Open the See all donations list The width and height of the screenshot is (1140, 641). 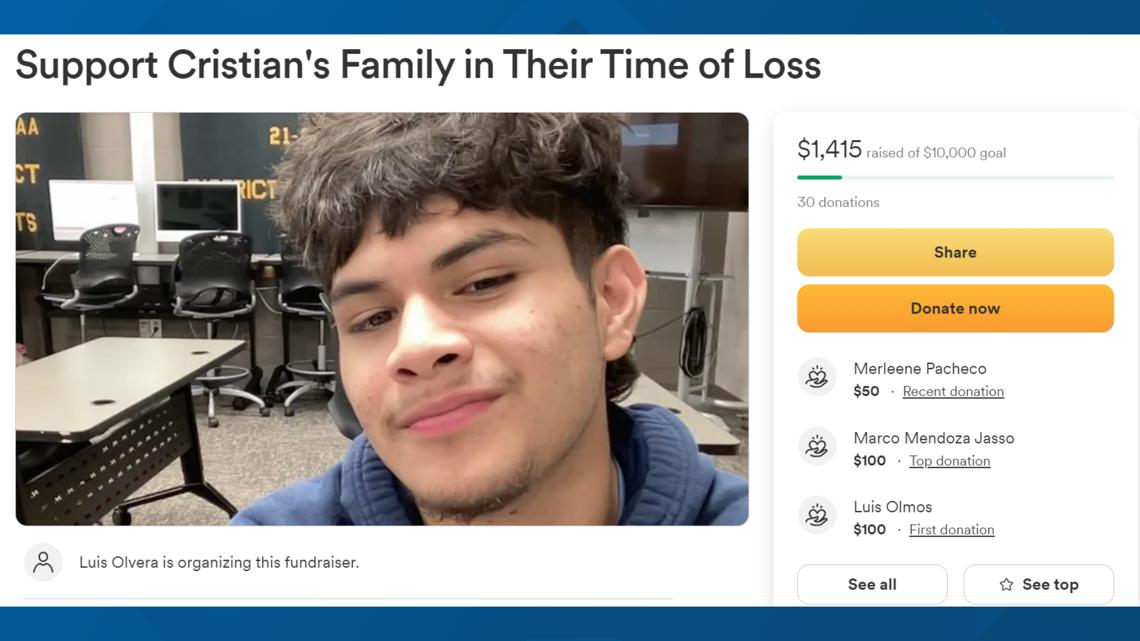pos(871,585)
